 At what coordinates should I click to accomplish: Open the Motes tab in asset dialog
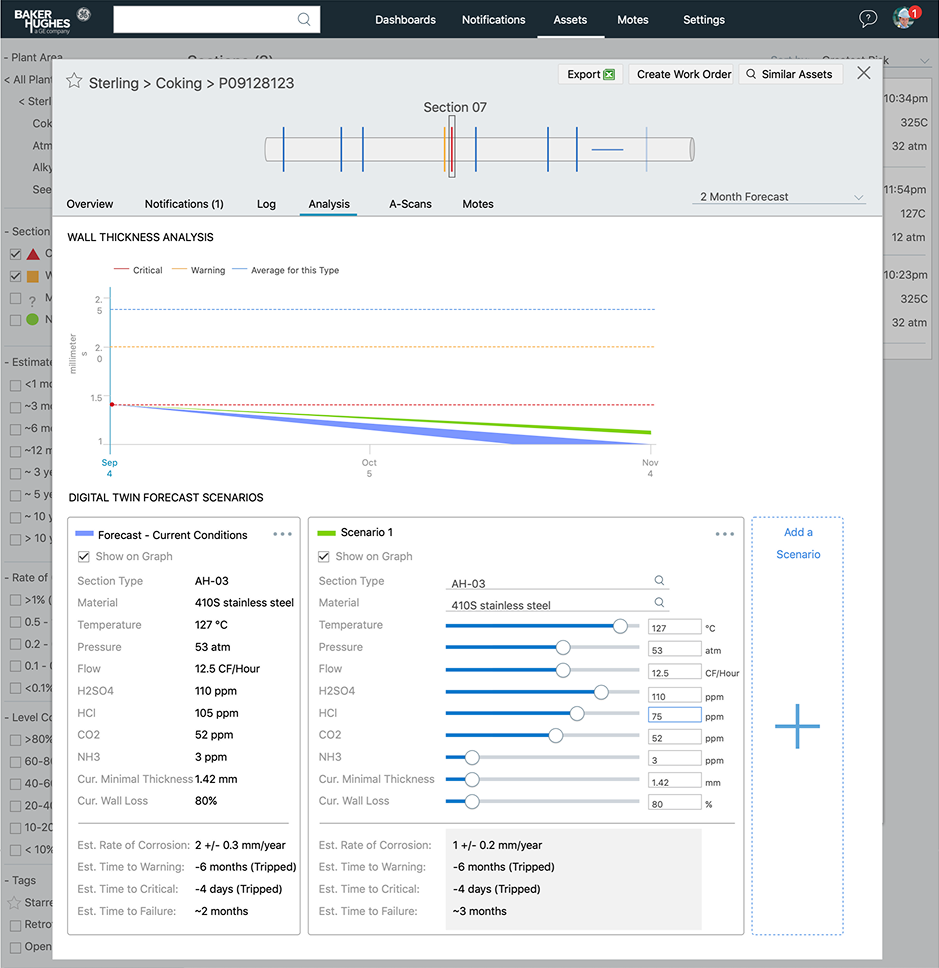[x=478, y=204]
